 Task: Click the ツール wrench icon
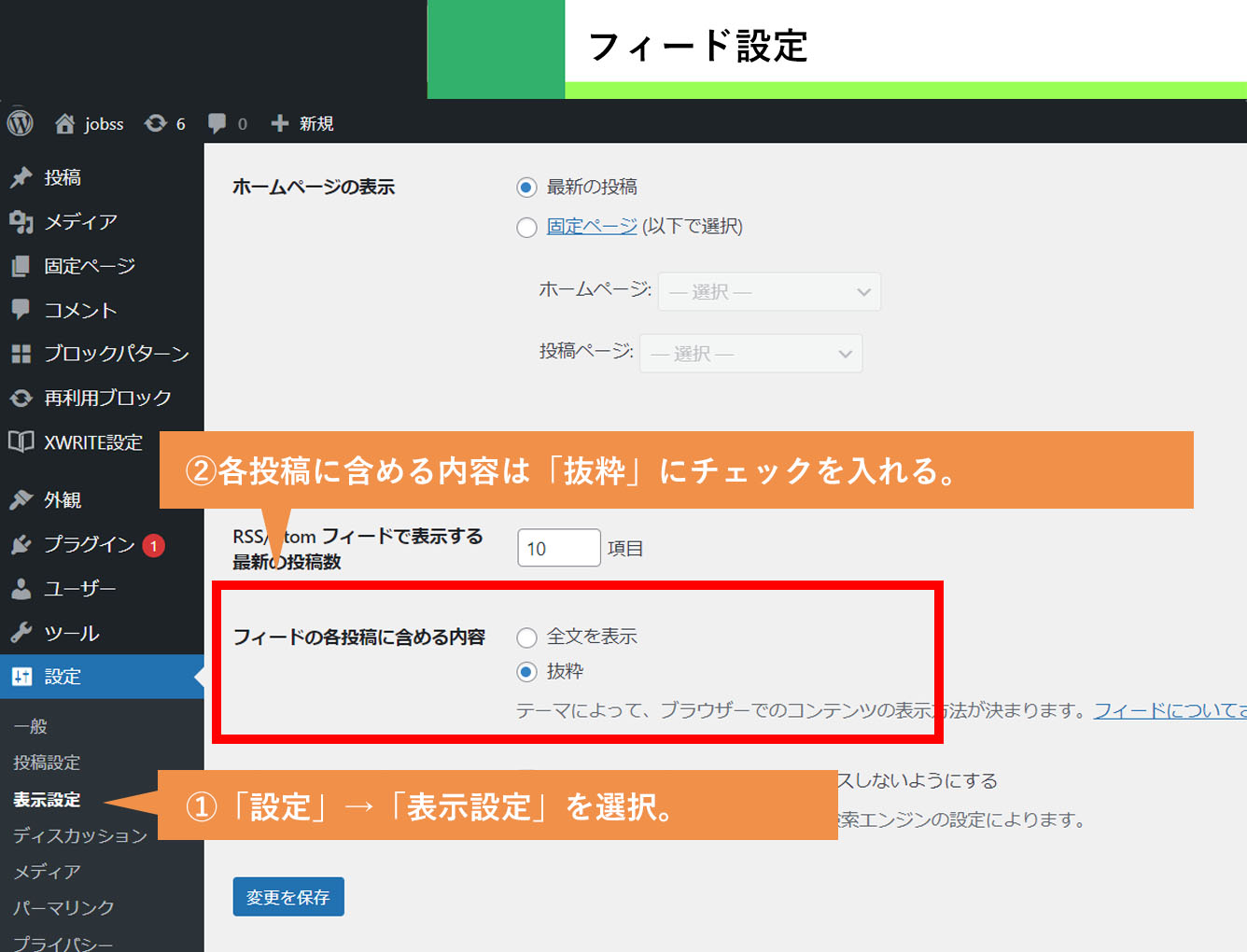pos(21,633)
